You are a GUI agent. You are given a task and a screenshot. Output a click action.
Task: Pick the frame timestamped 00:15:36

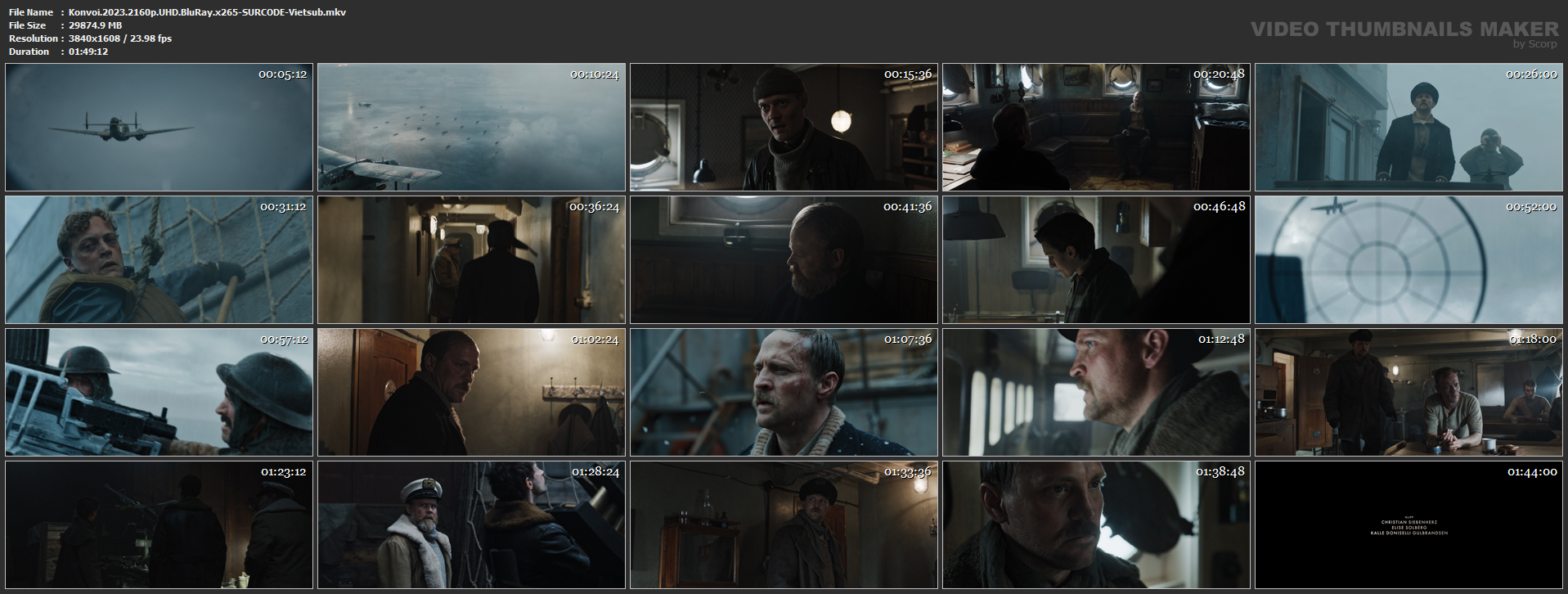[x=784, y=128]
